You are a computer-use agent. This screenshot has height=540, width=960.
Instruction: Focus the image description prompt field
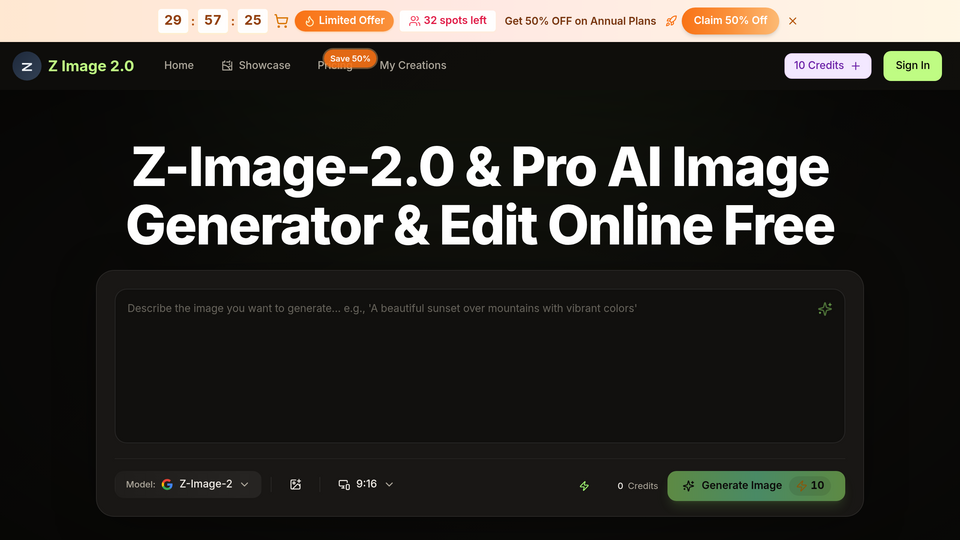pyautogui.click(x=480, y=366)
